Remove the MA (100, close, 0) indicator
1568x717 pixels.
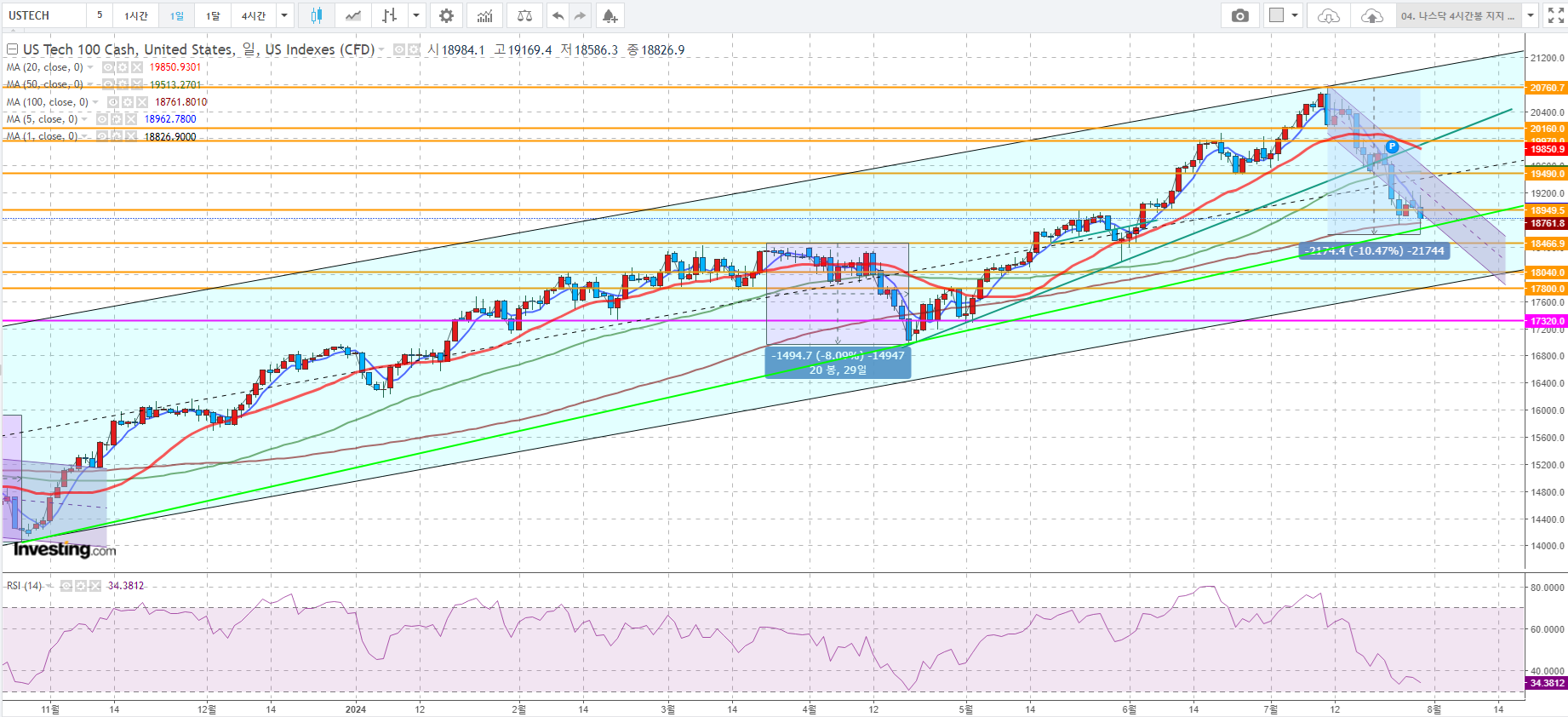(142, 102)
